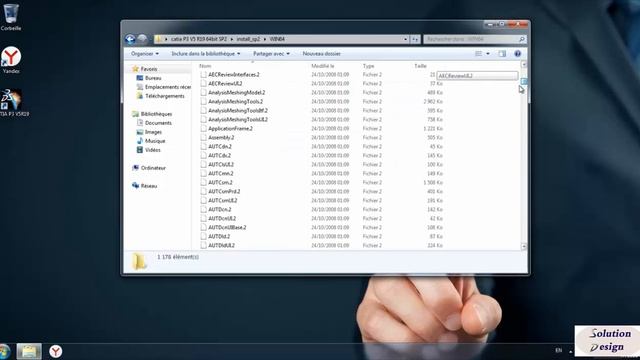Select Musique library icon in sidebar
This screenshot has height=360, width=640.
click(x=140, y=141)
